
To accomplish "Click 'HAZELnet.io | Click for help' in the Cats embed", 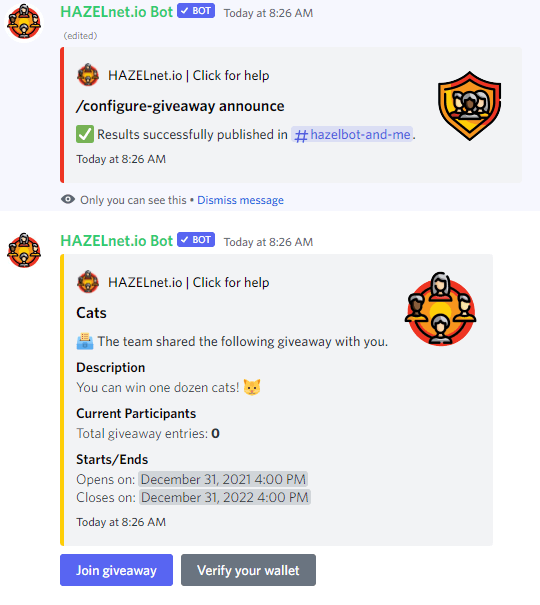I will click(x=189, y=282).
